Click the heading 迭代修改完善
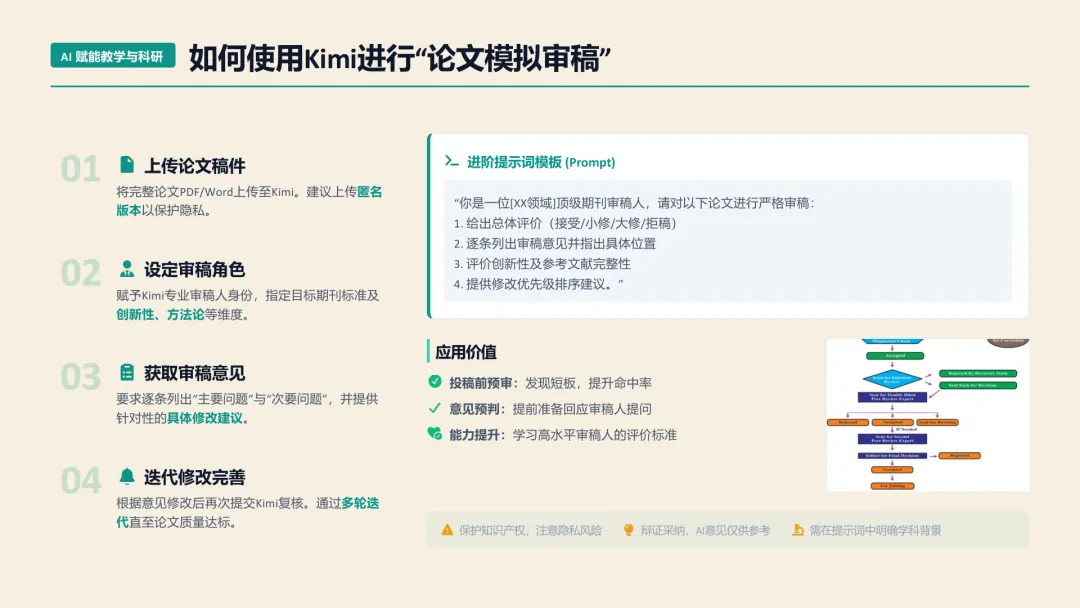This screenshot has height=608, width=1080. (x=195, y=477)
